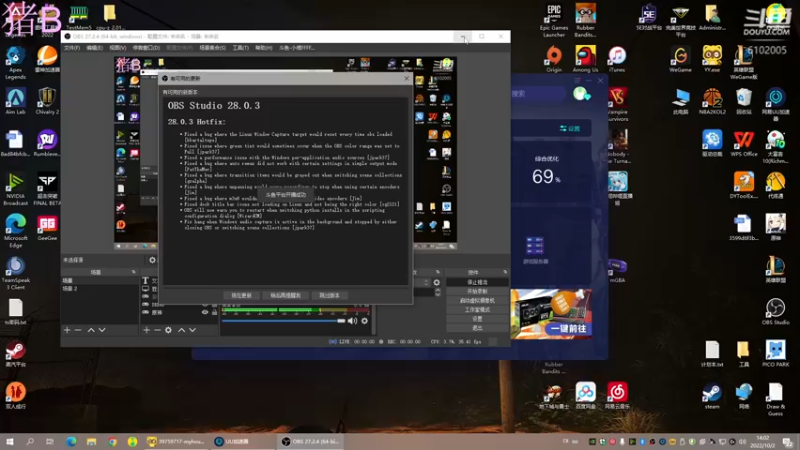800x450 pixels.
Task: Toggle the studio mode button in controls
Action: click(x=477, y=310)
